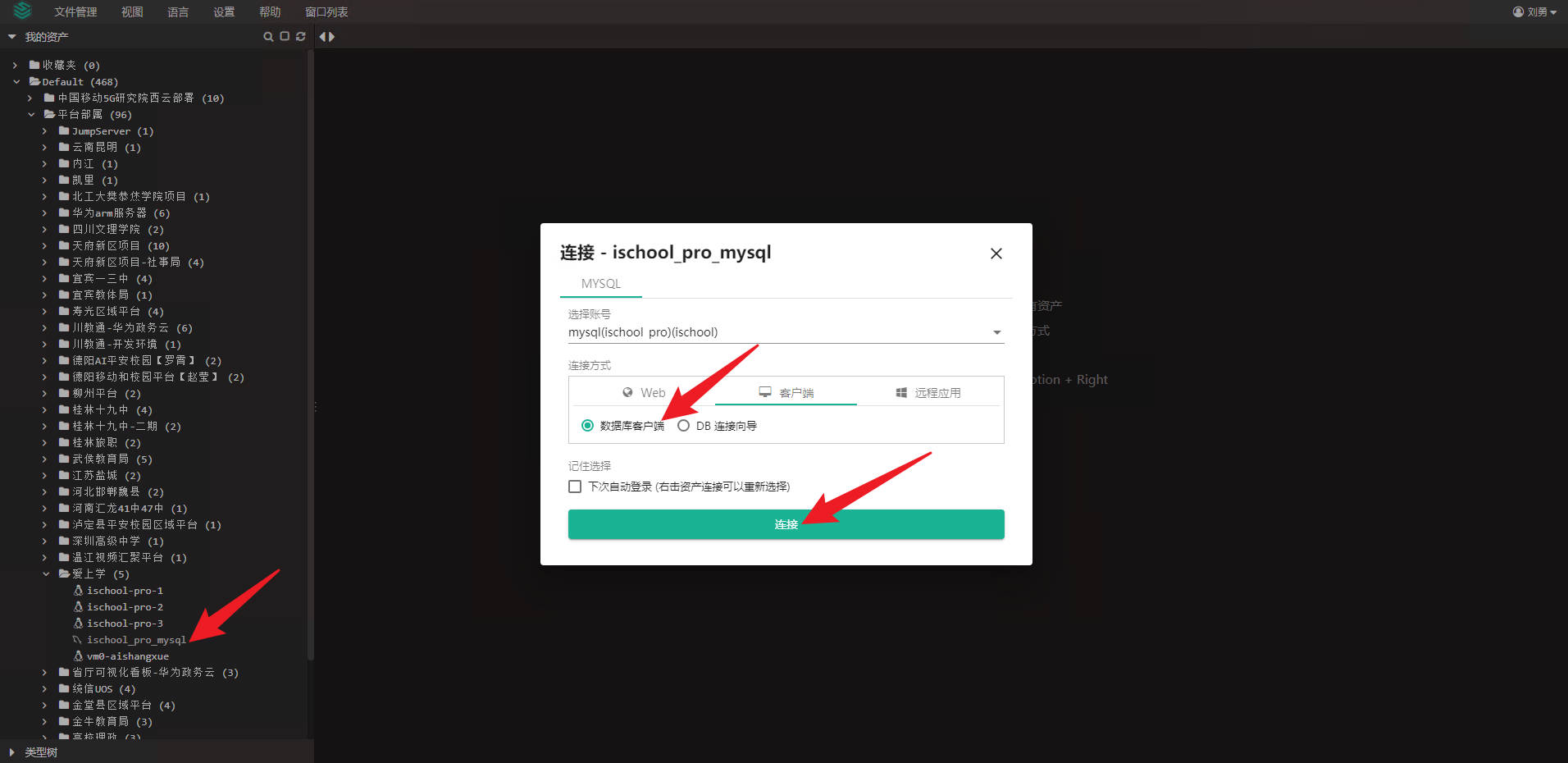Expand the 华为arm服务器 folder
This screenshot has width=1568, height=763.
point(45,213)
